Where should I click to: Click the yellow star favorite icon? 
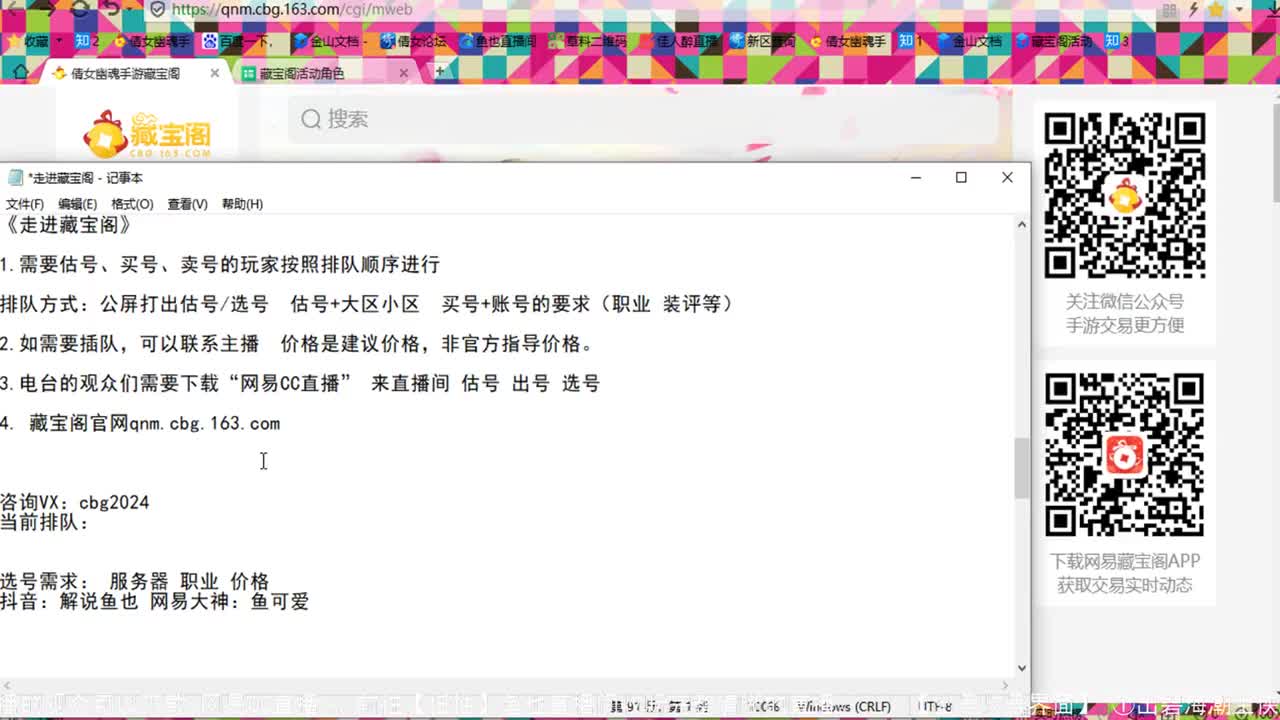click(1216, 9)
